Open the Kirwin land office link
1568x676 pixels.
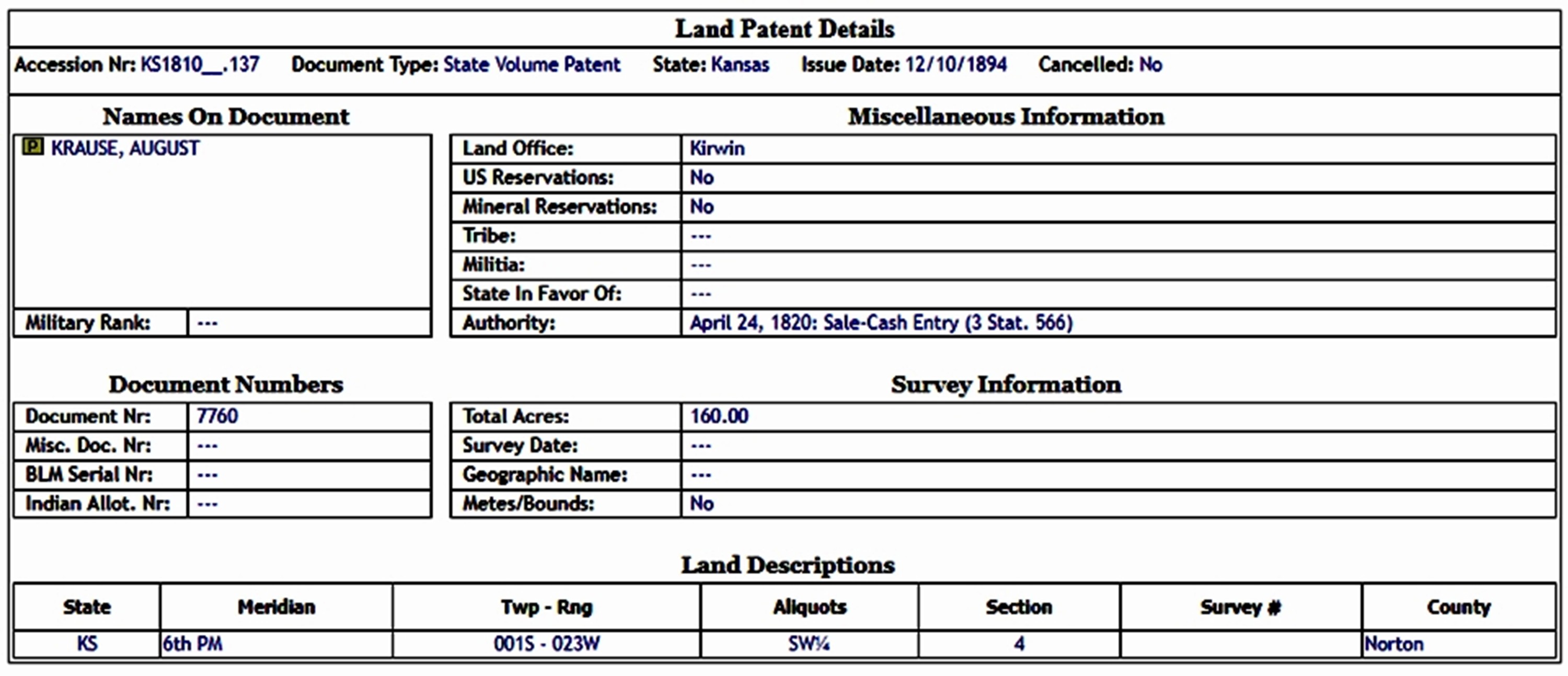(717, 148)
